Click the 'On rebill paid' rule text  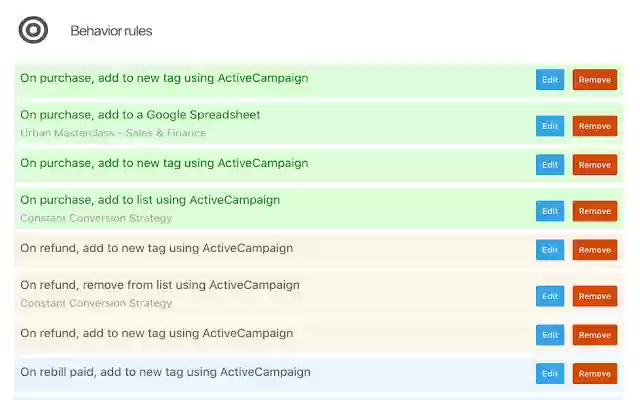[x=165, y=372]
